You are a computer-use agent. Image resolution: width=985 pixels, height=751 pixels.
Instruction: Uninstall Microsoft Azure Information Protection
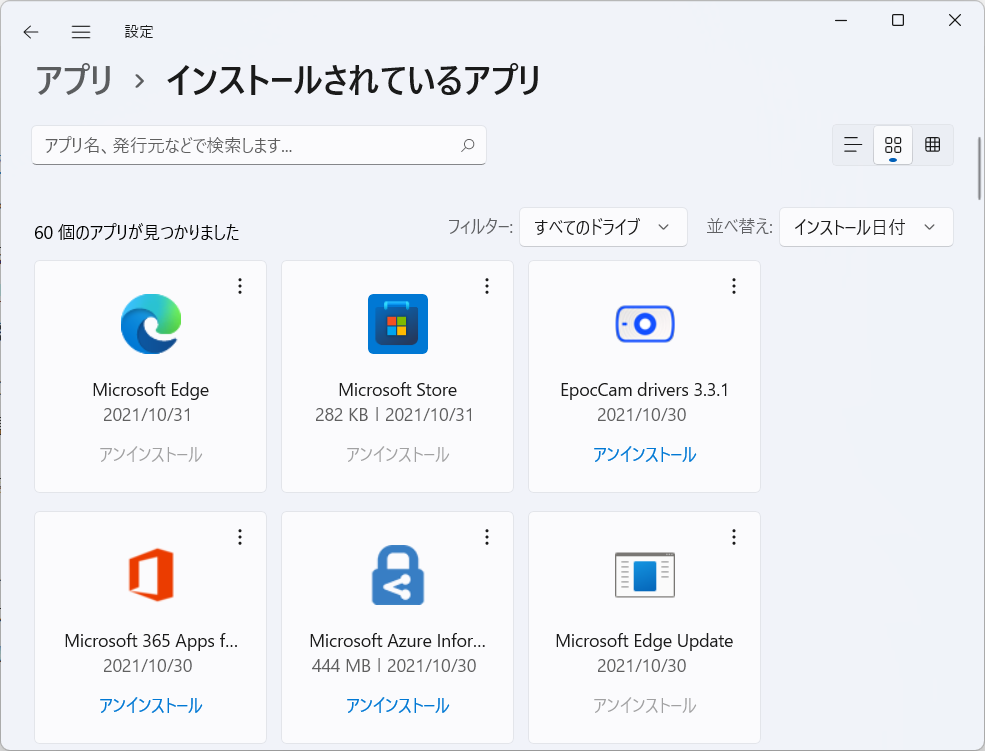(x=398, y=706)
